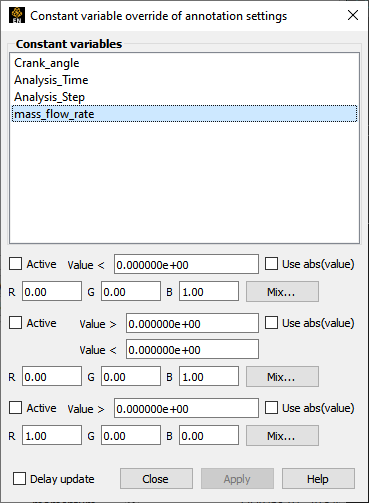Enable first Active checkbox for Value < rule

(x=15, y=264)
